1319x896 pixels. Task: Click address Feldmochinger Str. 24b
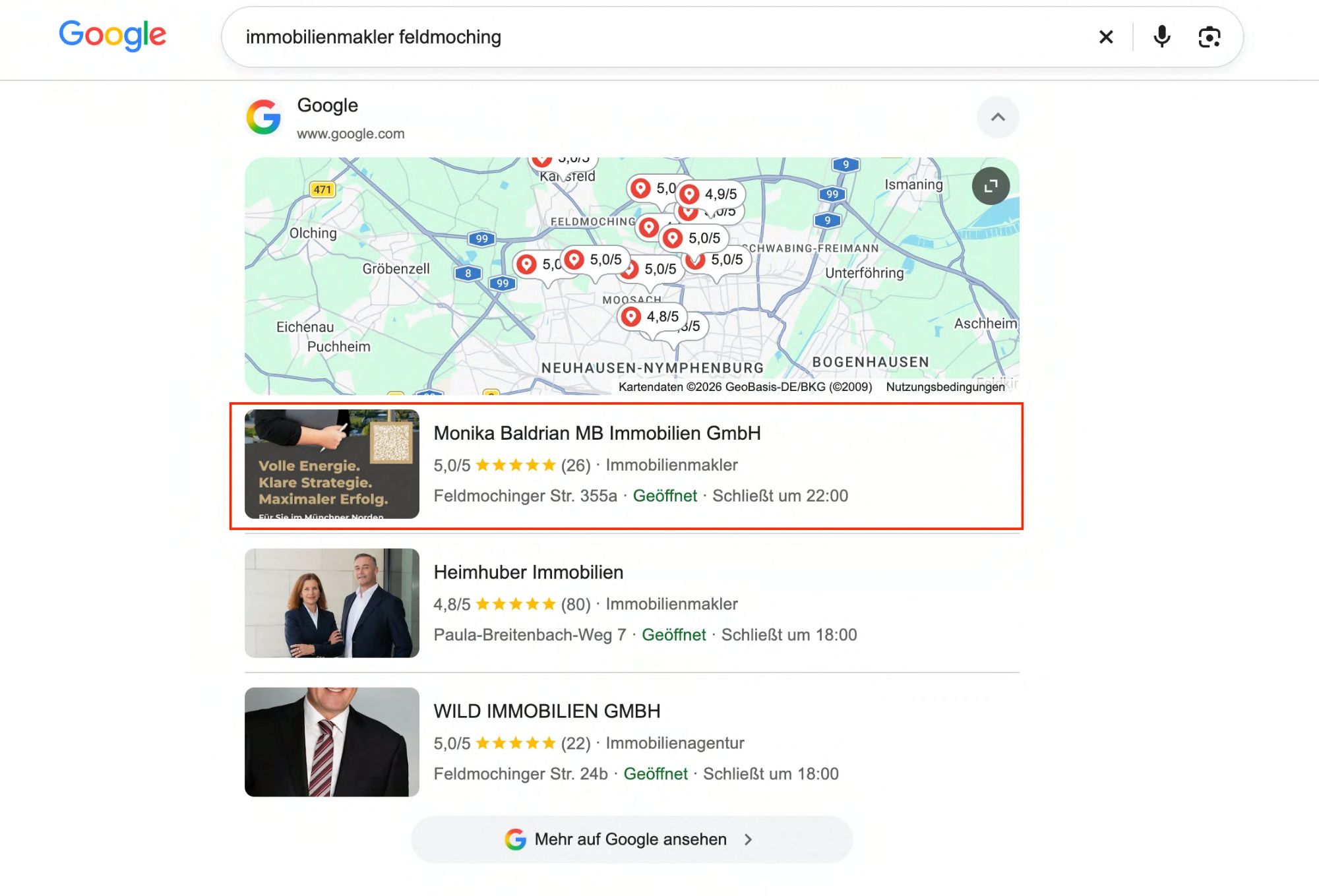coord(520,774)
